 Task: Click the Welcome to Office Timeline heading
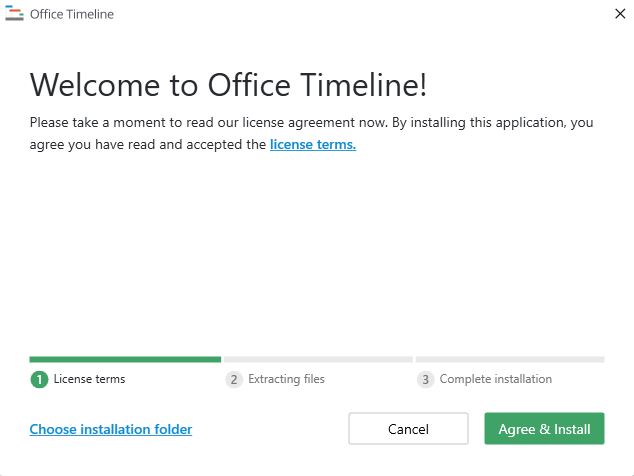[228, 85]
